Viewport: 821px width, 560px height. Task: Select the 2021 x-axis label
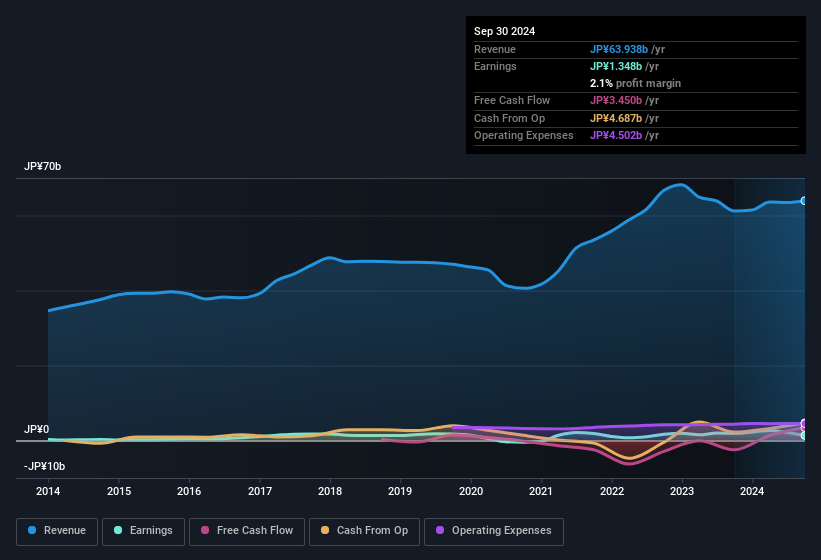pos(541,491)
